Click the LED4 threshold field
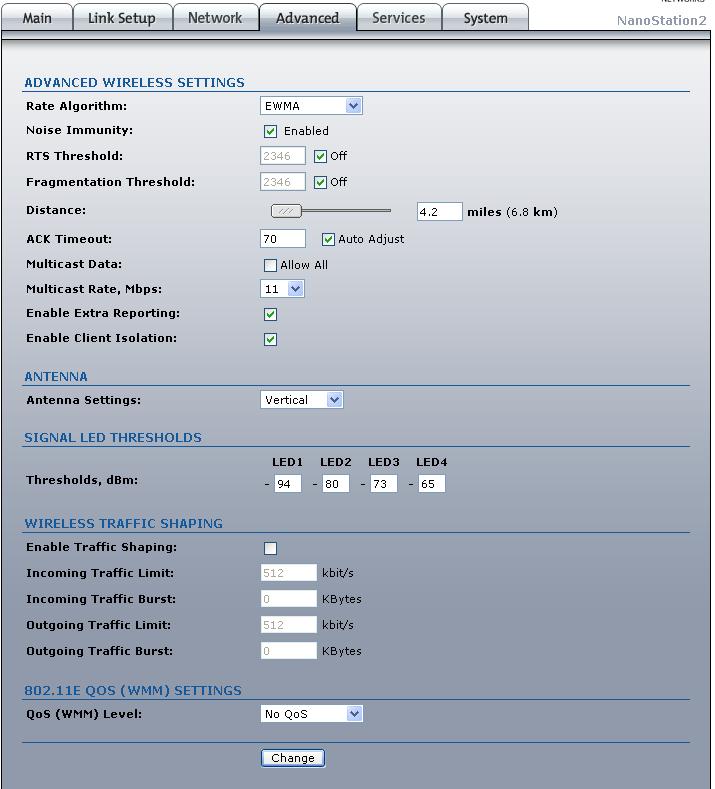715x789 pixels. click(x=431, y=484)
